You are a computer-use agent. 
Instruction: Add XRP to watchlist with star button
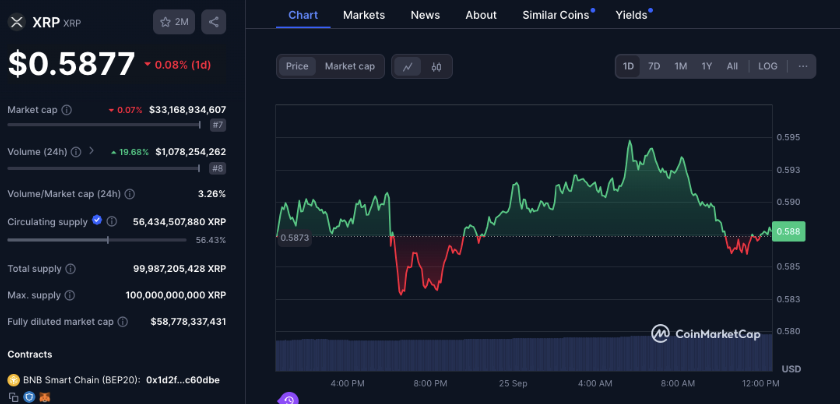point(174,22)
